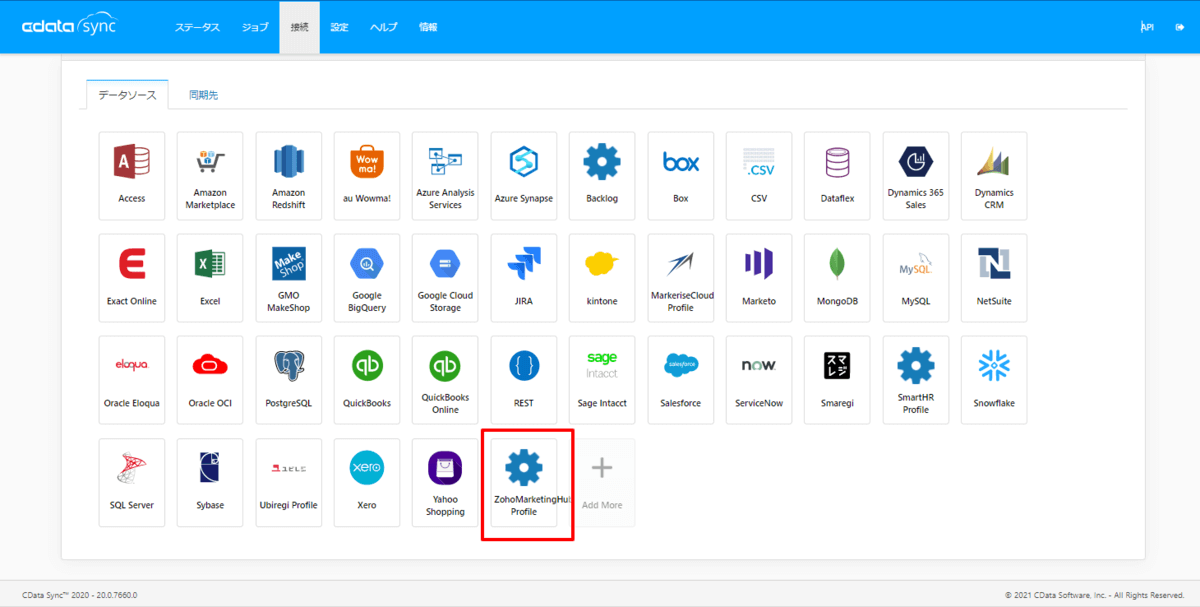The width and height of the screenshot is (1200, 607).
Task: Select the au Wowma! connector tile
Action: (x=367, y=176)
